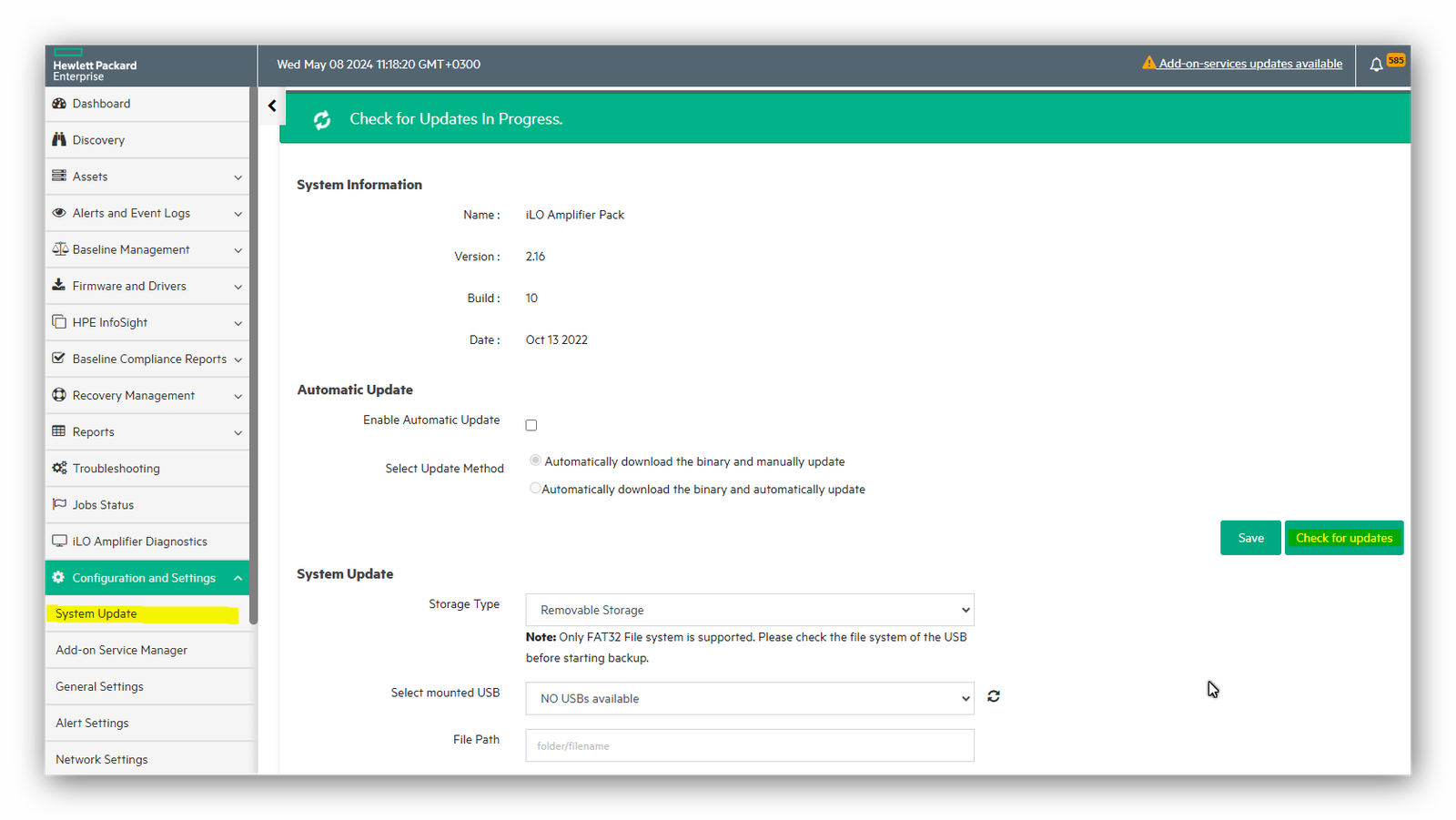Open the Troubleshooting menu item
The image size is (1456, 820).
(x=147, y=468)
